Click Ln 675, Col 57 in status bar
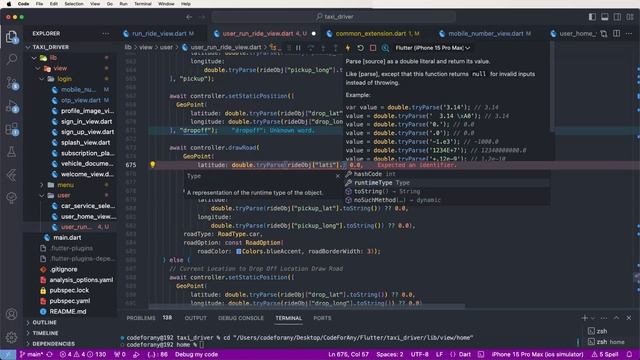640x360 pixels. click(349, 354)
